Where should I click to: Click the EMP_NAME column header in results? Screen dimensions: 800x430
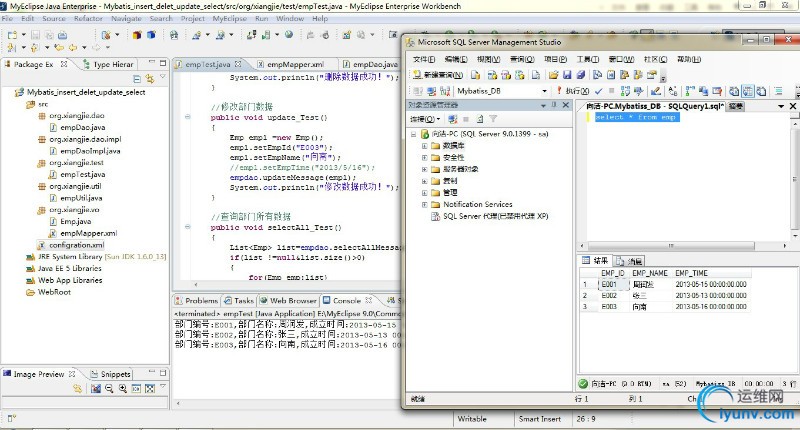click(x=649, y=273)
